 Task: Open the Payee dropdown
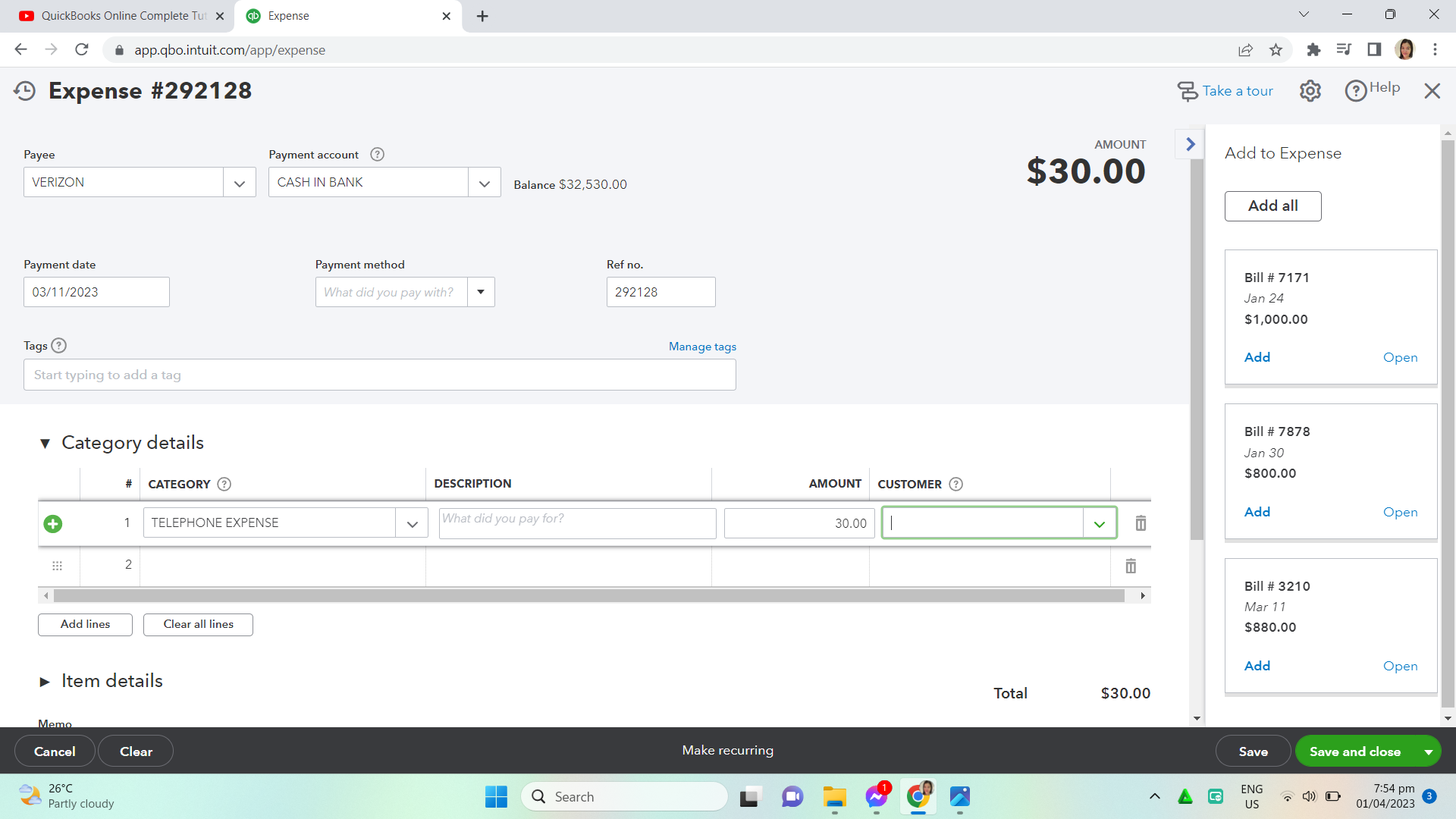tap(240, 183)
